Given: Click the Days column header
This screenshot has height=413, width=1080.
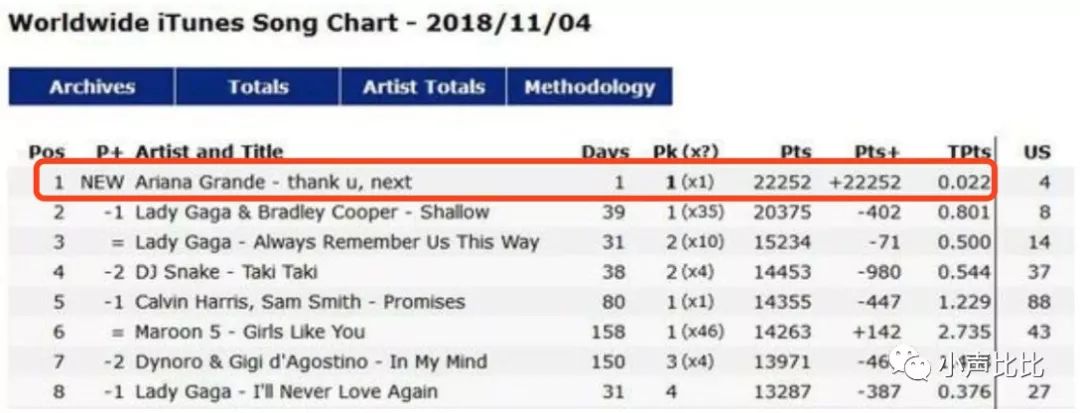Looking at the screenshot, I should [x=605, y=152].
